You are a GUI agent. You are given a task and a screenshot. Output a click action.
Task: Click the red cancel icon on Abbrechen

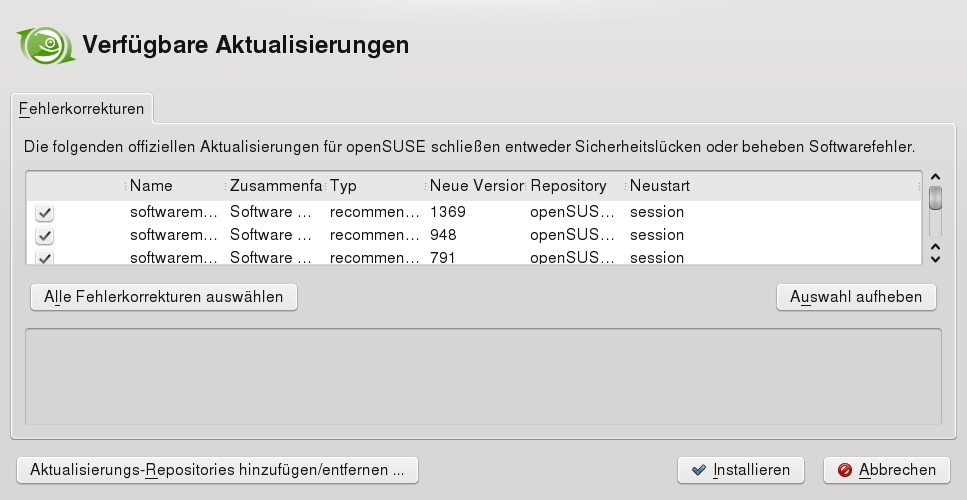coord(845,470)
